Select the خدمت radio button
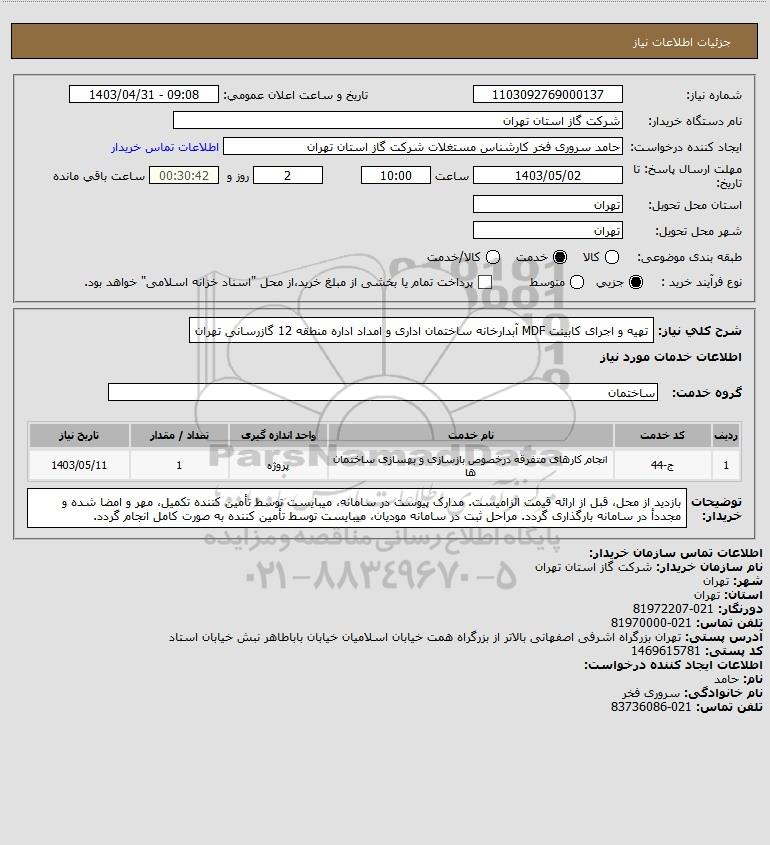Screen dimensions: 770x845 pyautogui.click(x=560, y=258)
